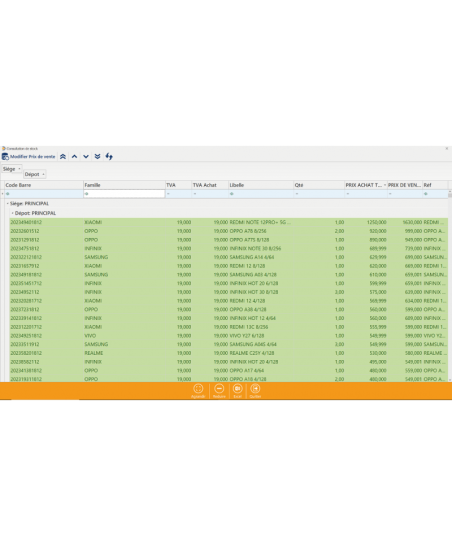Select row REDMI 12 8/128
Image resolution: width=452 pixels, height=547 pixels.
click(x=228, y=266)
